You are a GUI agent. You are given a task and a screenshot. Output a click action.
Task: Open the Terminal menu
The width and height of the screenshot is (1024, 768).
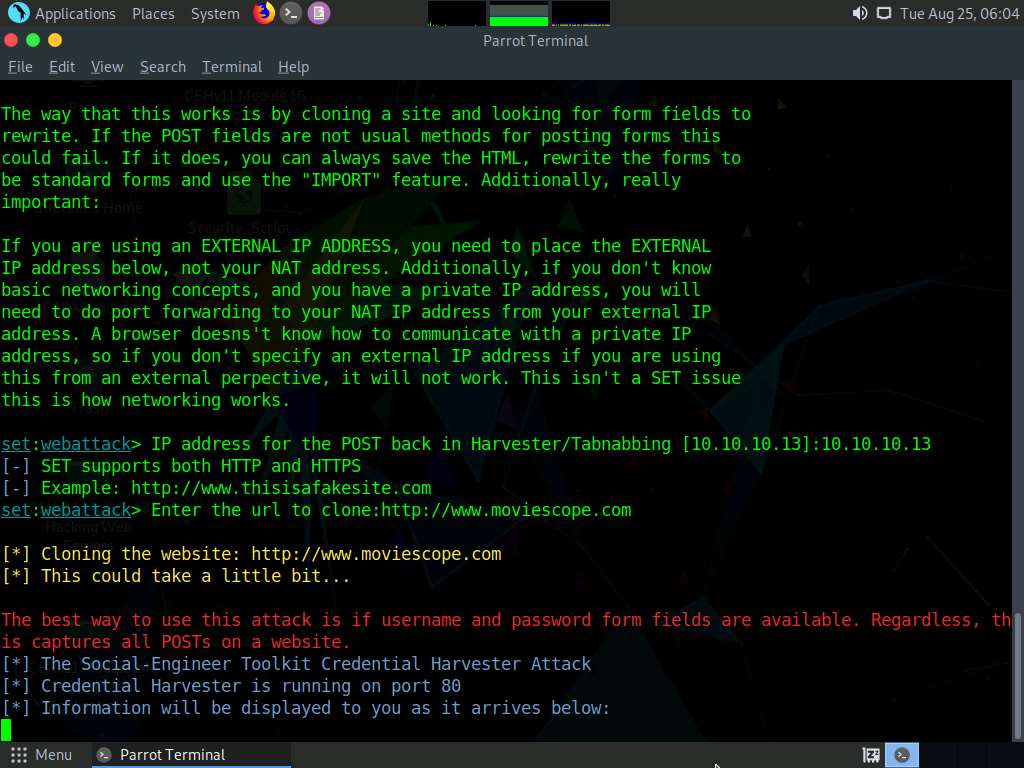(232, 67)
